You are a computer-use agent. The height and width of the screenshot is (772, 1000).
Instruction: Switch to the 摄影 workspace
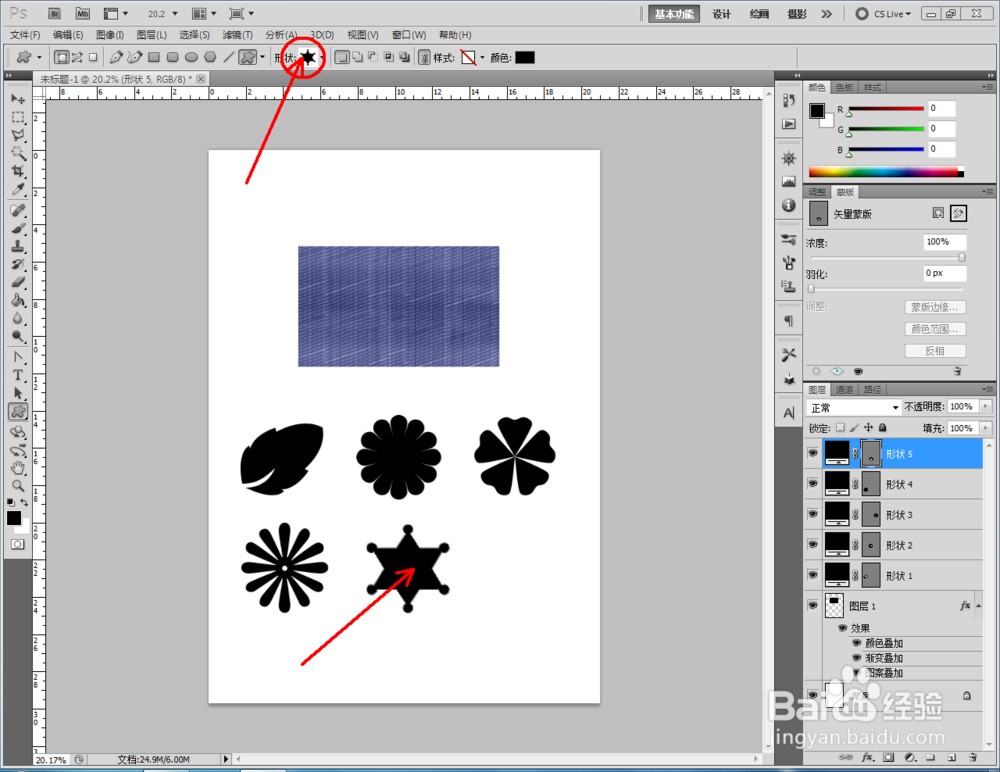[797, 13]
